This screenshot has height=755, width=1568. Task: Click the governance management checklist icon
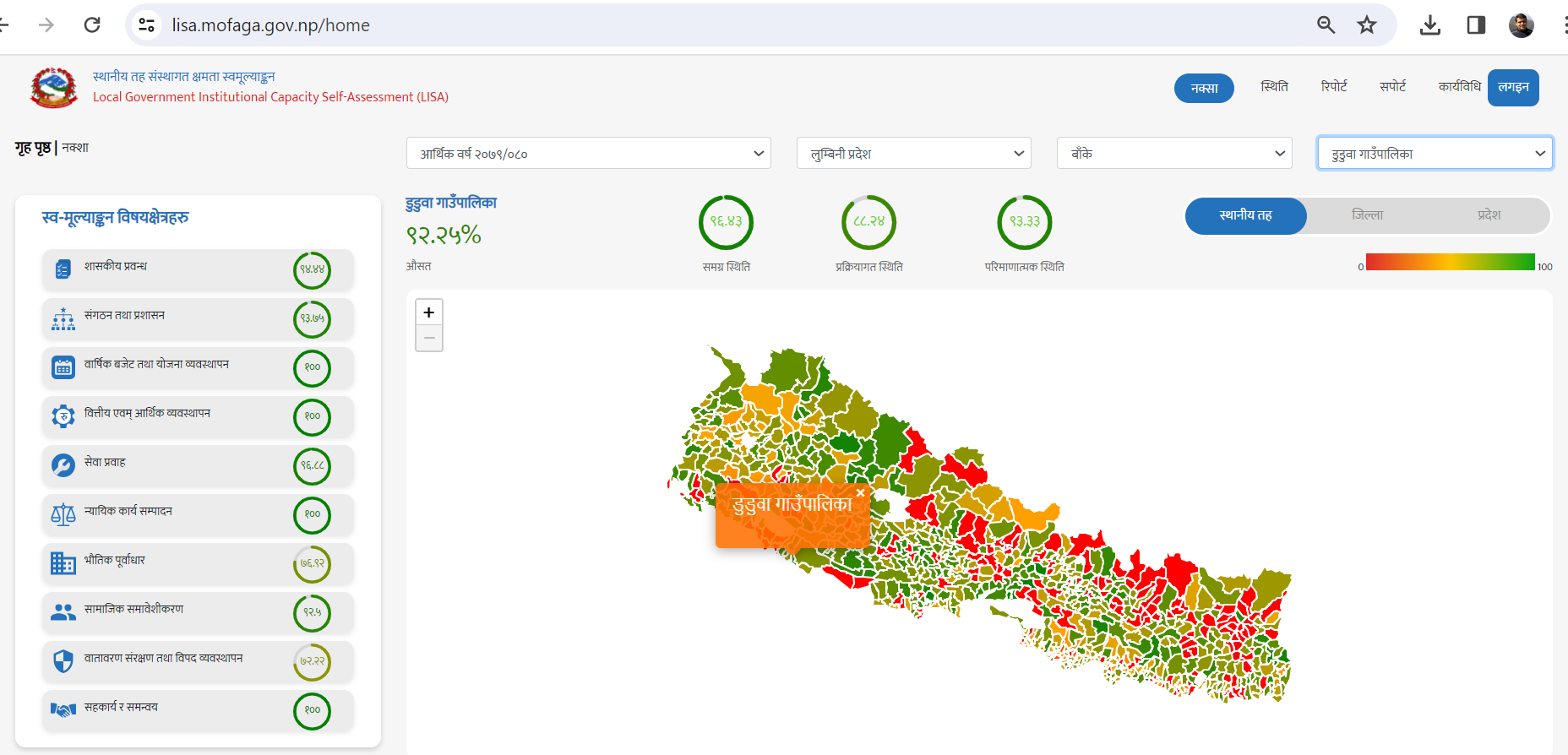63,269
